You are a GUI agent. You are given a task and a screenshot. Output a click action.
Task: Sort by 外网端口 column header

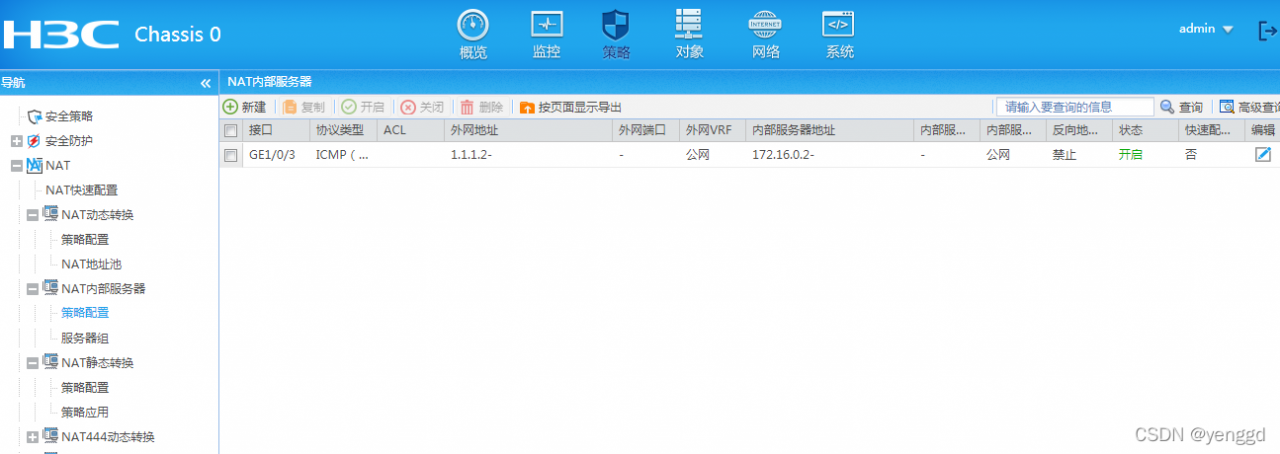pos(646,131)
